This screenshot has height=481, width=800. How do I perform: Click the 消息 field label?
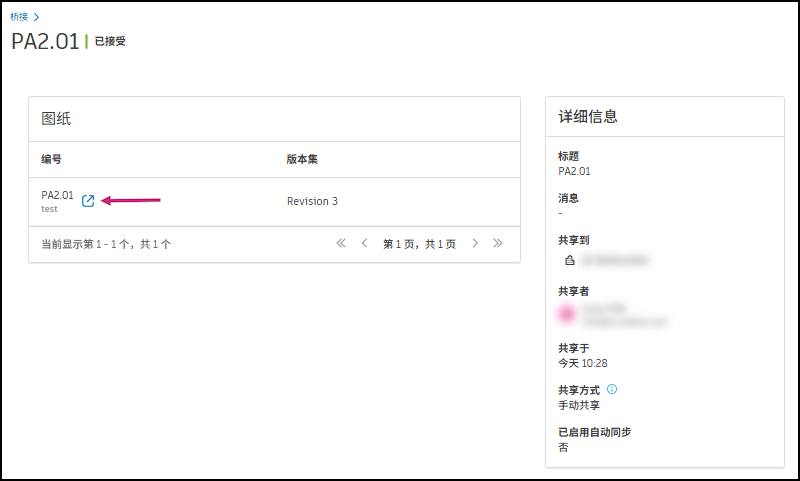tap(568, 198)
